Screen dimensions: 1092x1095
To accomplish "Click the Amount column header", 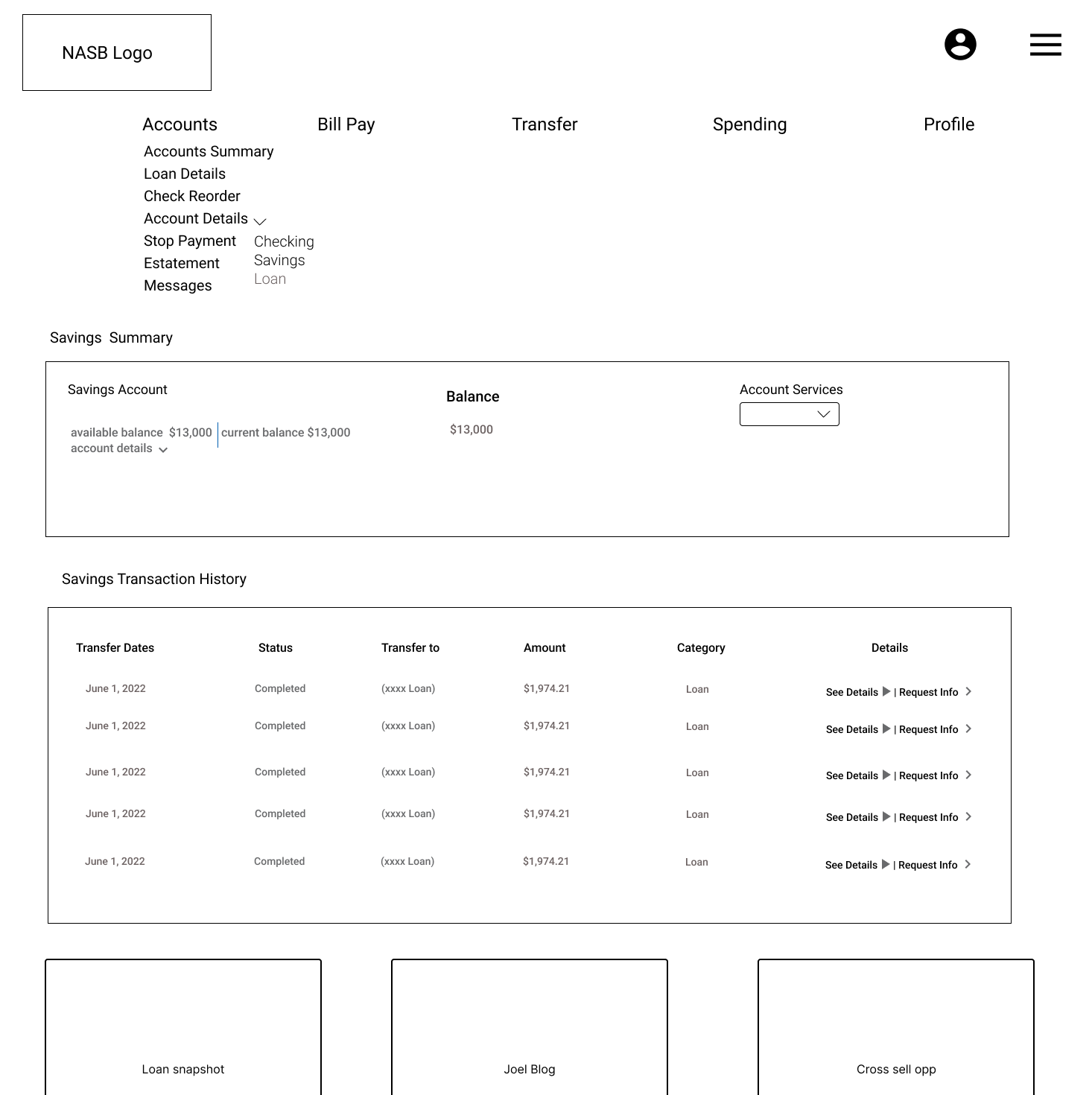I will [x=545, y=648].
